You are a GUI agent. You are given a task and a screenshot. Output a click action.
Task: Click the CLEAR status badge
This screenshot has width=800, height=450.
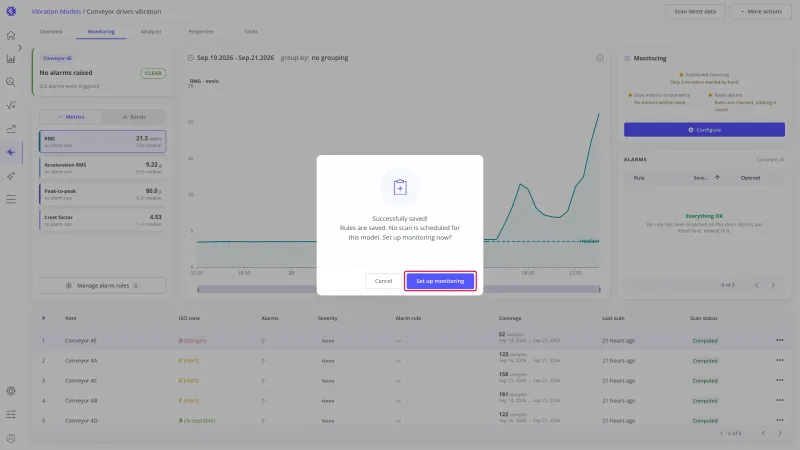153,73
